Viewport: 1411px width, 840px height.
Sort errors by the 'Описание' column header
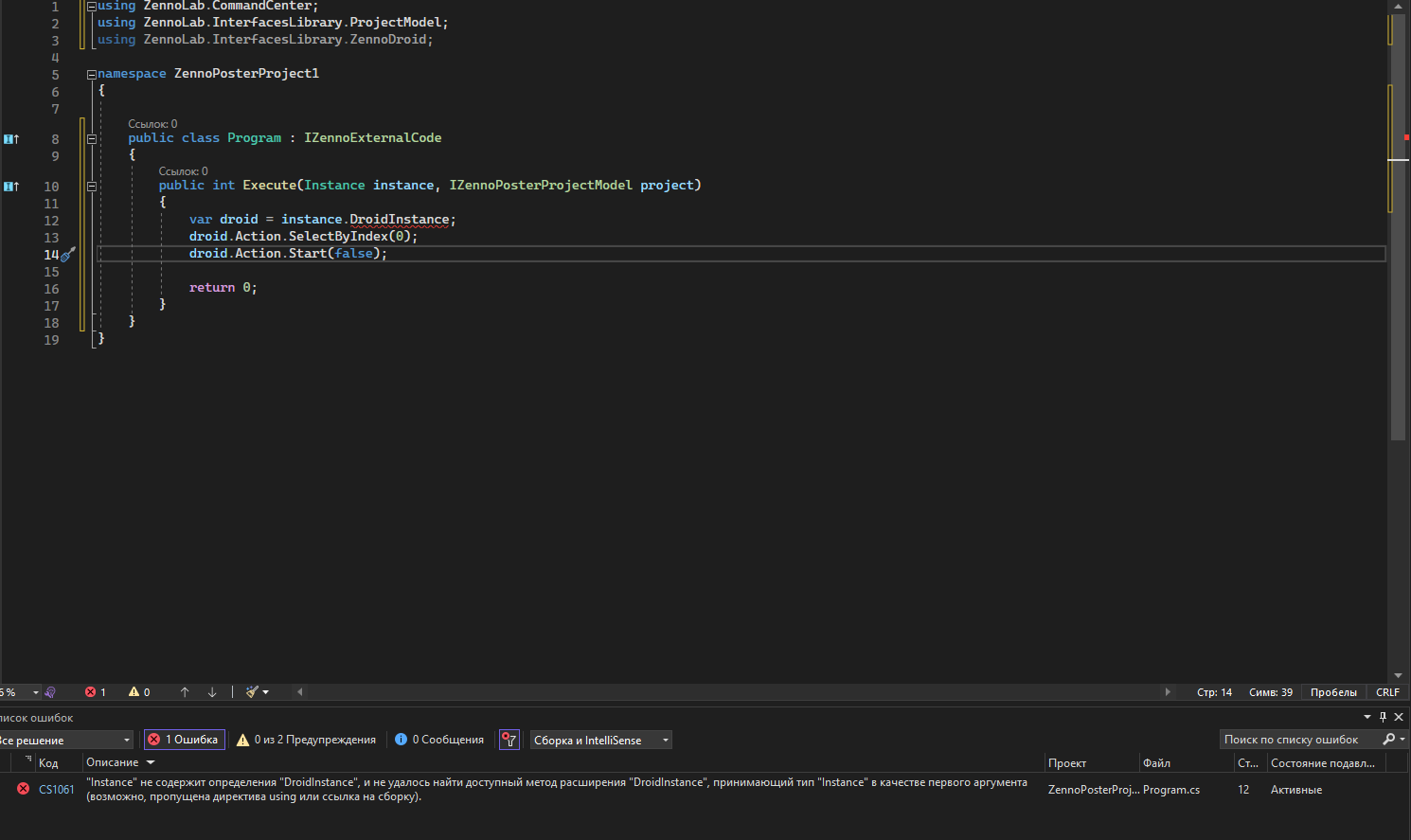pos(113,762)
